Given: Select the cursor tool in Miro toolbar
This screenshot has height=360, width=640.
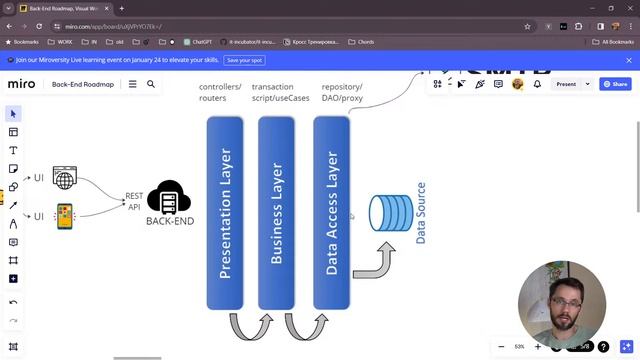Looking at the screenshot, I should click(x=13, y=114).
